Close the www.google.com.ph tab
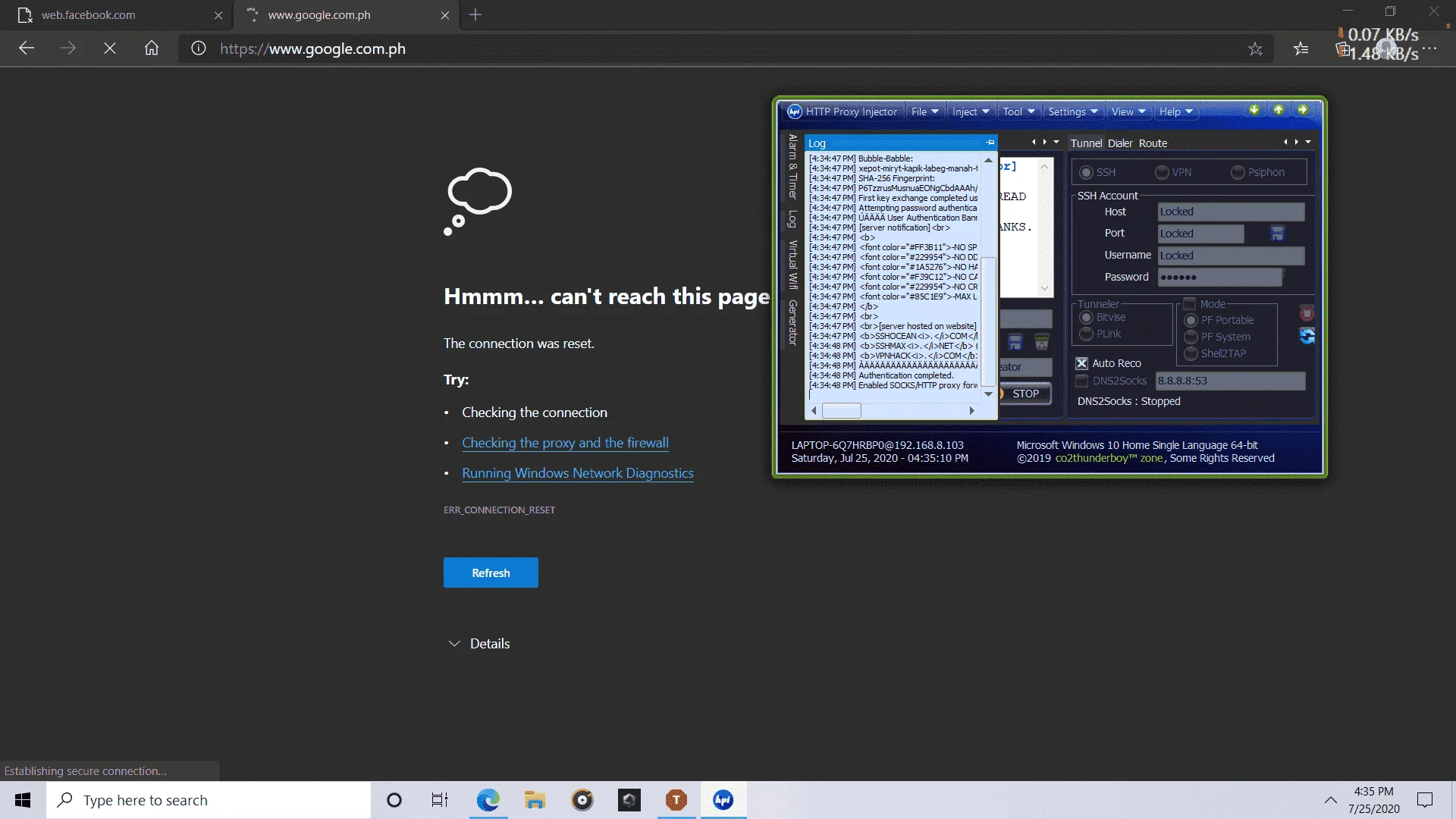The image size is (1456, 819). pos(444,15)
